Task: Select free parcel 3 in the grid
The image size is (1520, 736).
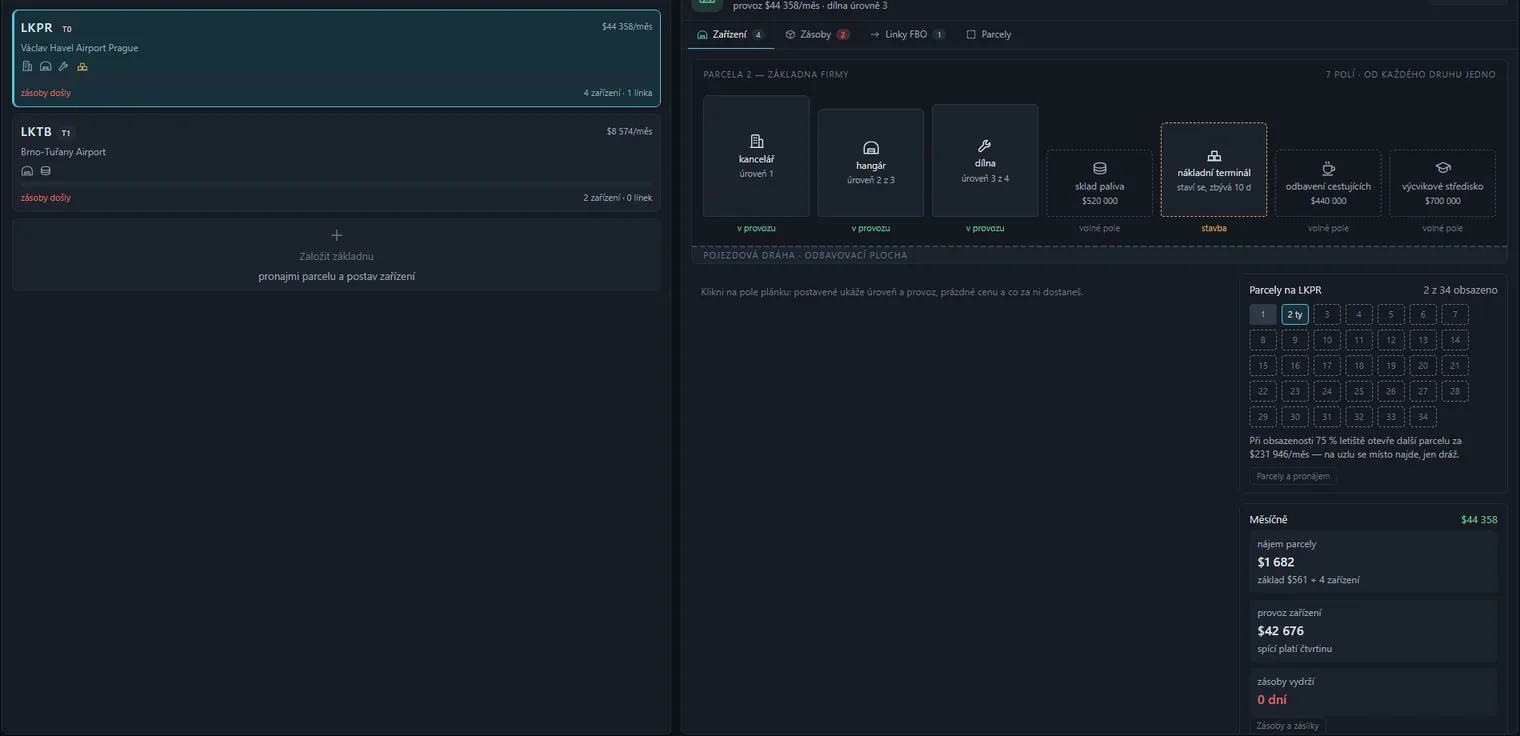Action: coord(1327,314)
